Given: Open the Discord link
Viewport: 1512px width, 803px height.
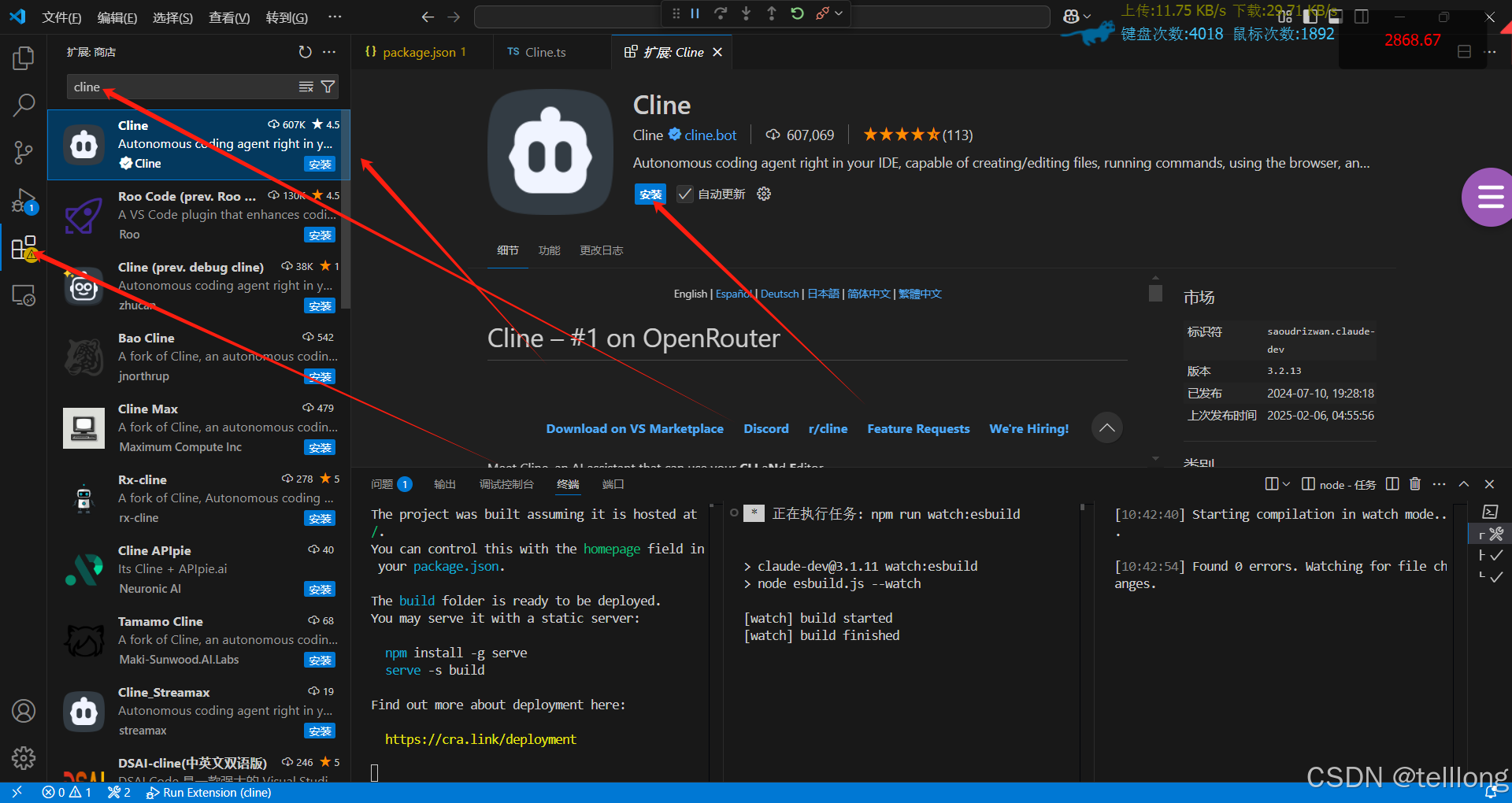Looking at the screenshot, I should tap(766, 429).
